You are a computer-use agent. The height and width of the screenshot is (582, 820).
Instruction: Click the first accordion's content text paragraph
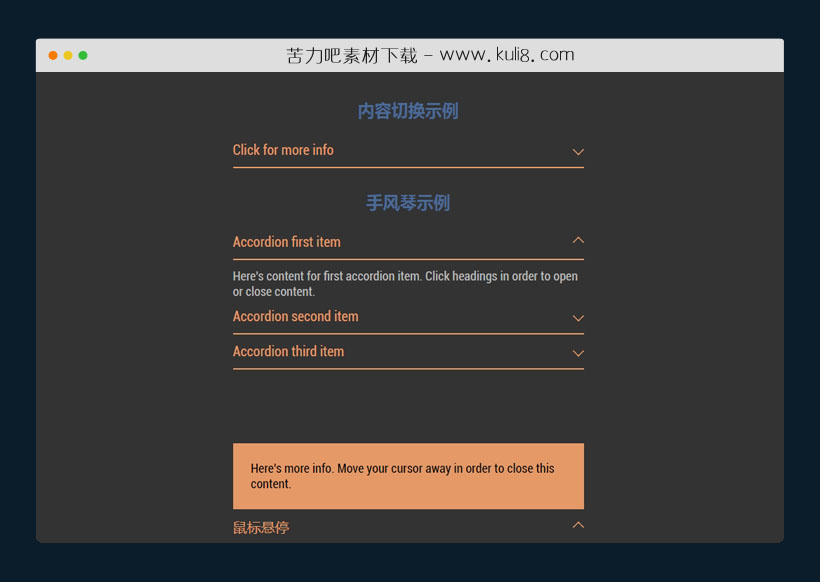pyautogui.click(x=405, y=284)
